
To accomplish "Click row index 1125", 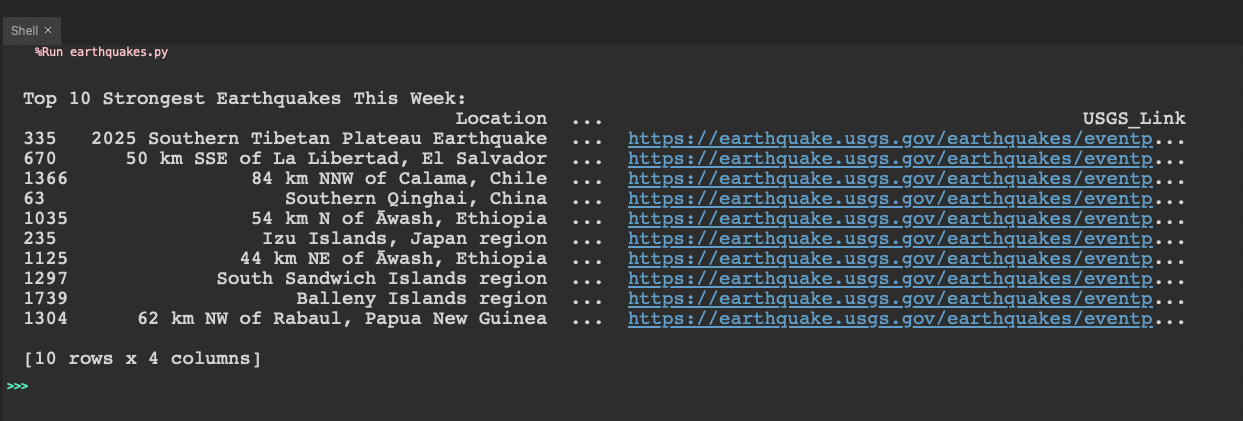I will pos(45,258).
